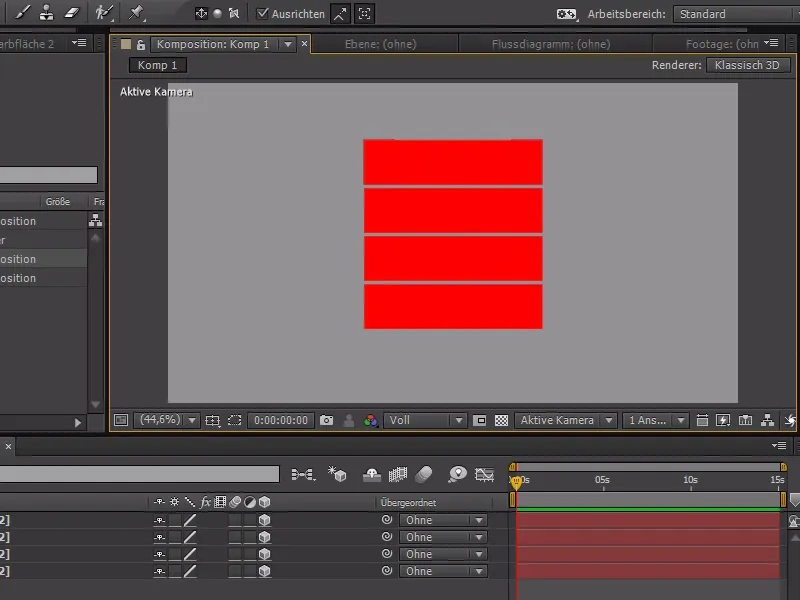Toggle the Ausrichten checkbox

click(x=263, y=14)
